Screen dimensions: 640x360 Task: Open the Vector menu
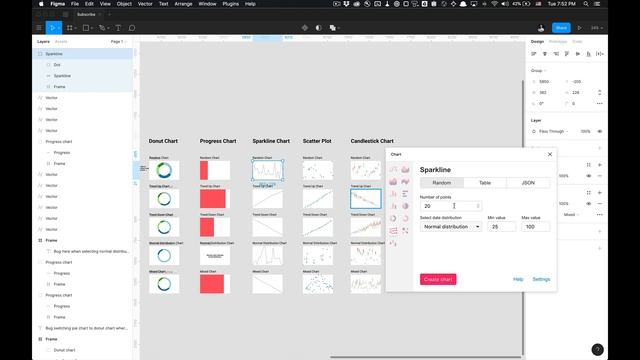(x=145, y=4)
